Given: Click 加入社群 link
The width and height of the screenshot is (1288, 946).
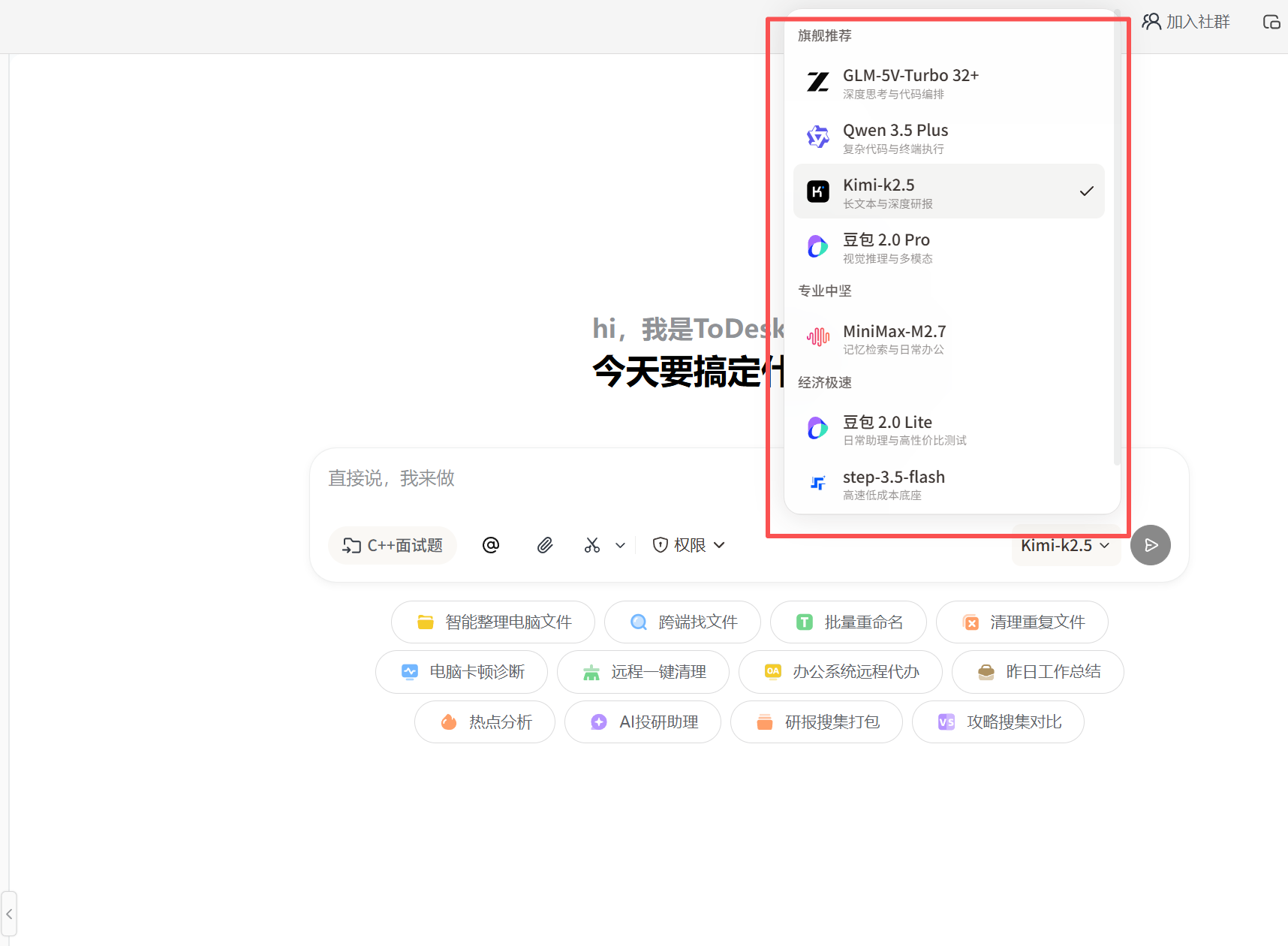Looking at the screenshot, I should click(x=1186, y=22).
